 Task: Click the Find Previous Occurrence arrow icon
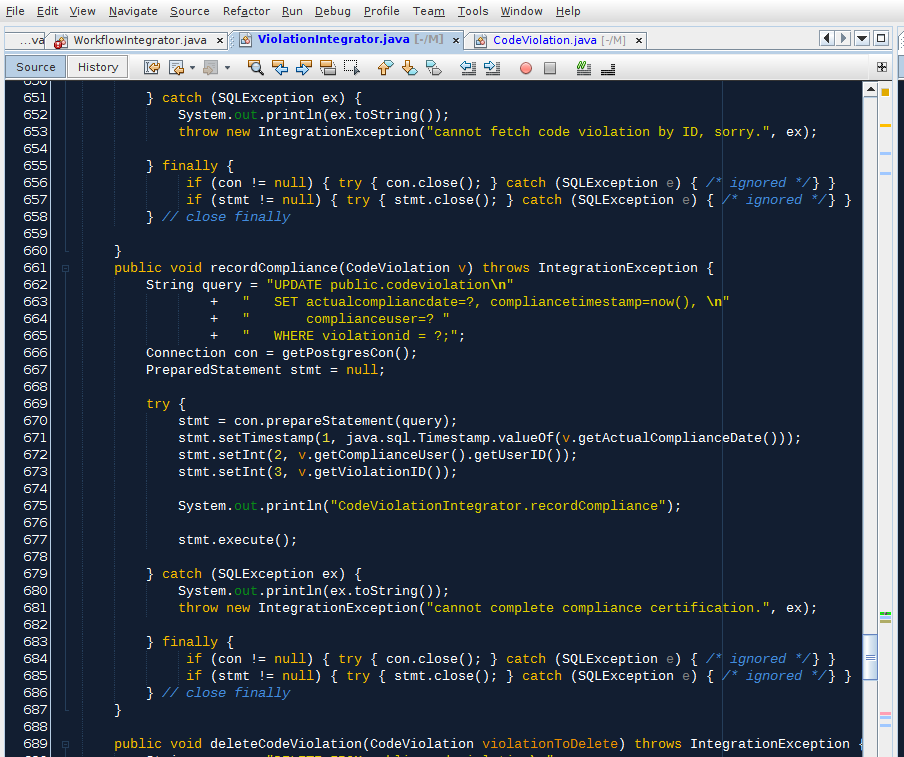pos(280,68)
